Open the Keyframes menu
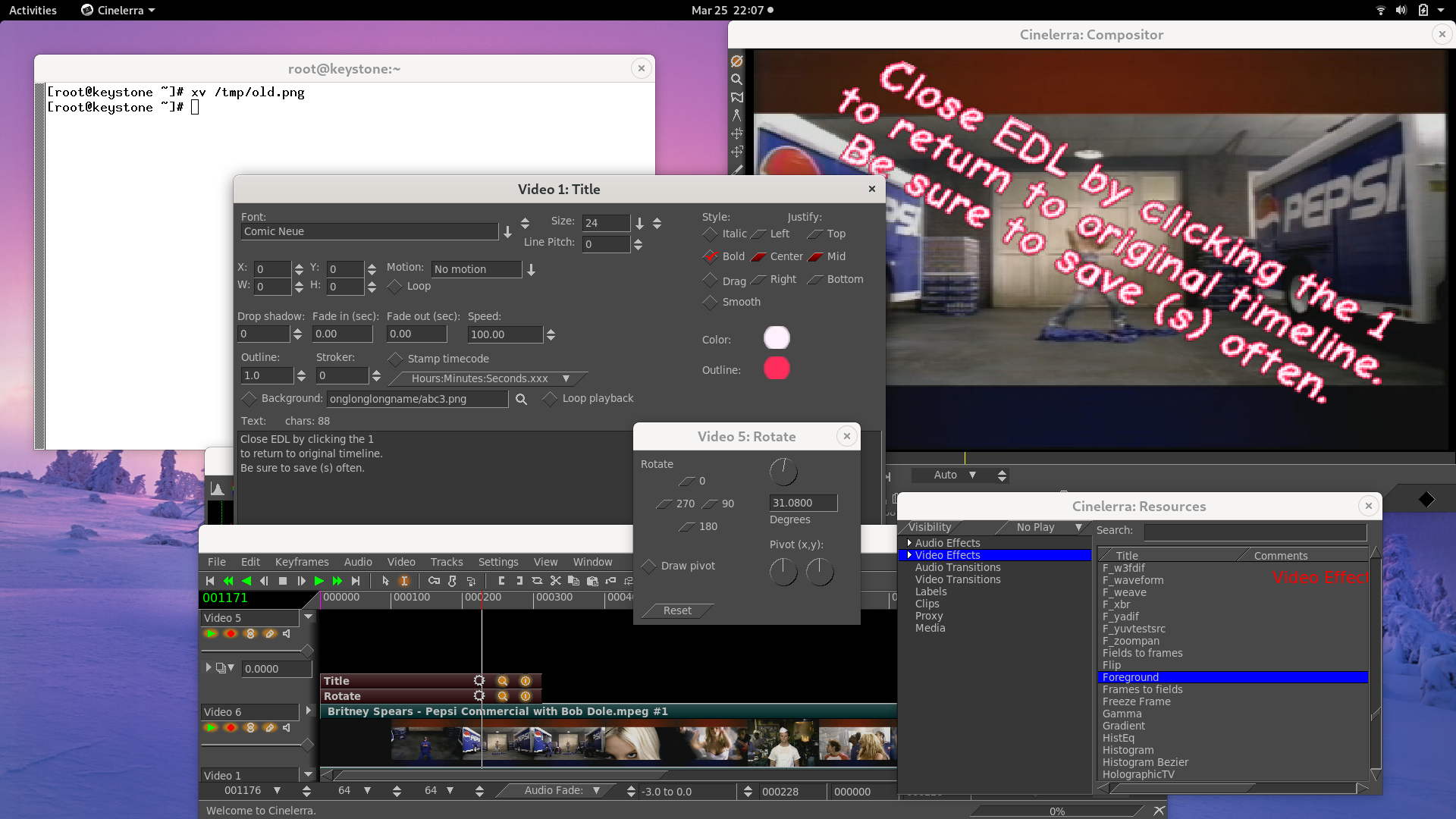1456x819 pixels. coord(301,562)
